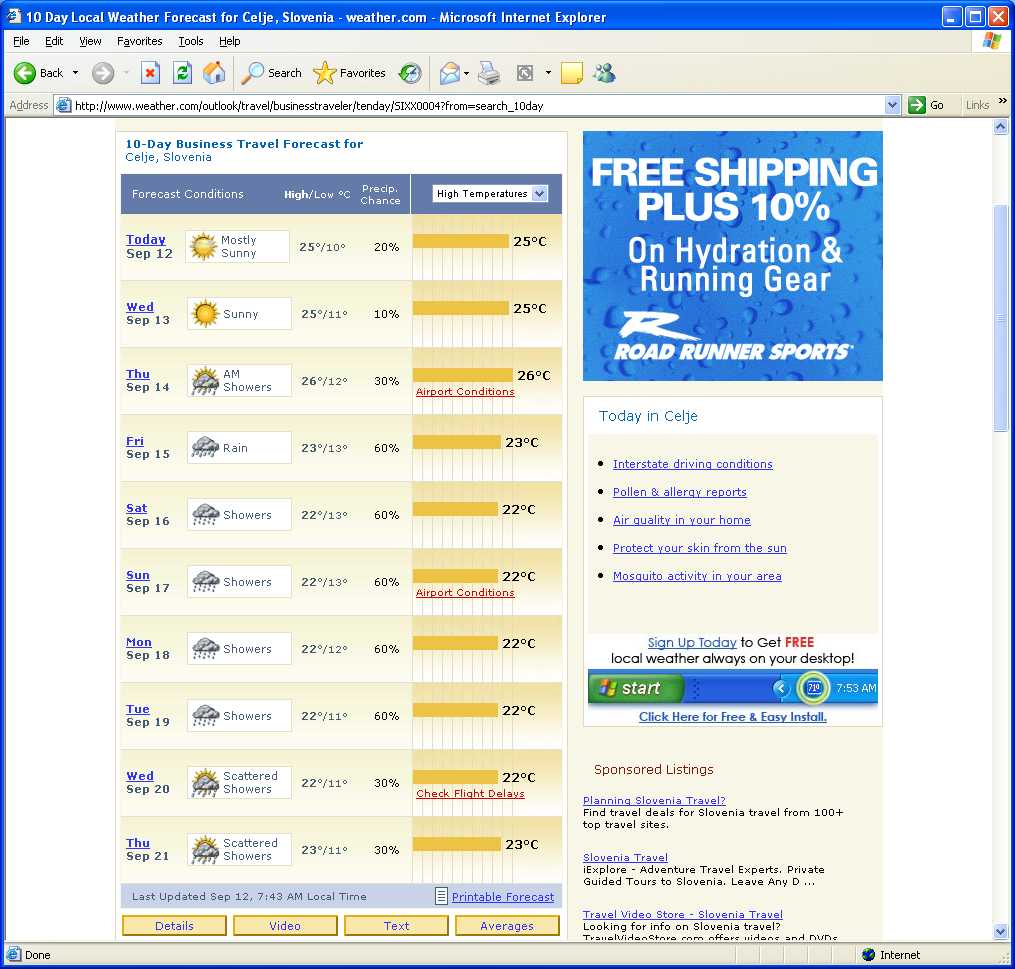Click Sunny icon for Wed Sep 13
The image size is (1015, 969).
point(205,313)
